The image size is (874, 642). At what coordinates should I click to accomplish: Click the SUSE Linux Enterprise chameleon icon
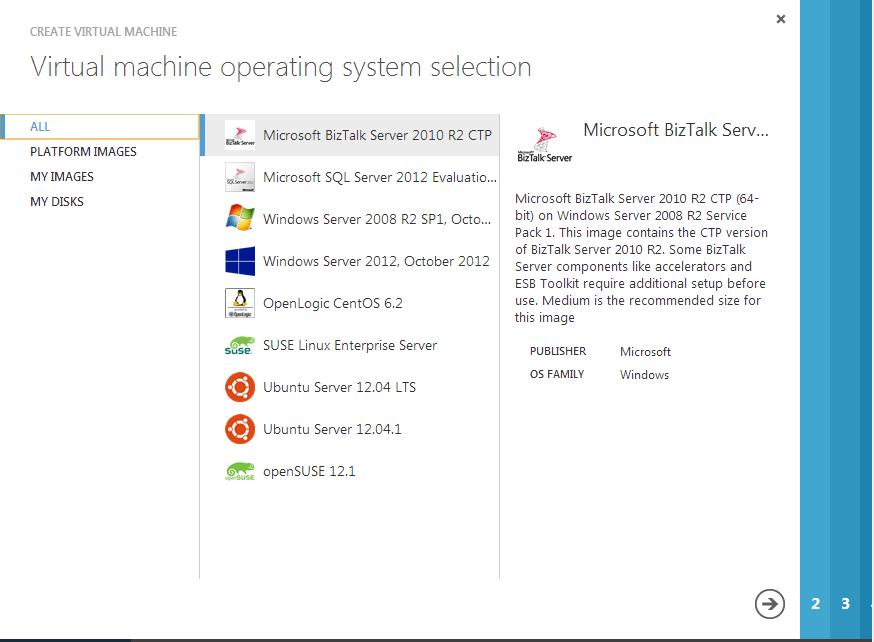point(240,346)
